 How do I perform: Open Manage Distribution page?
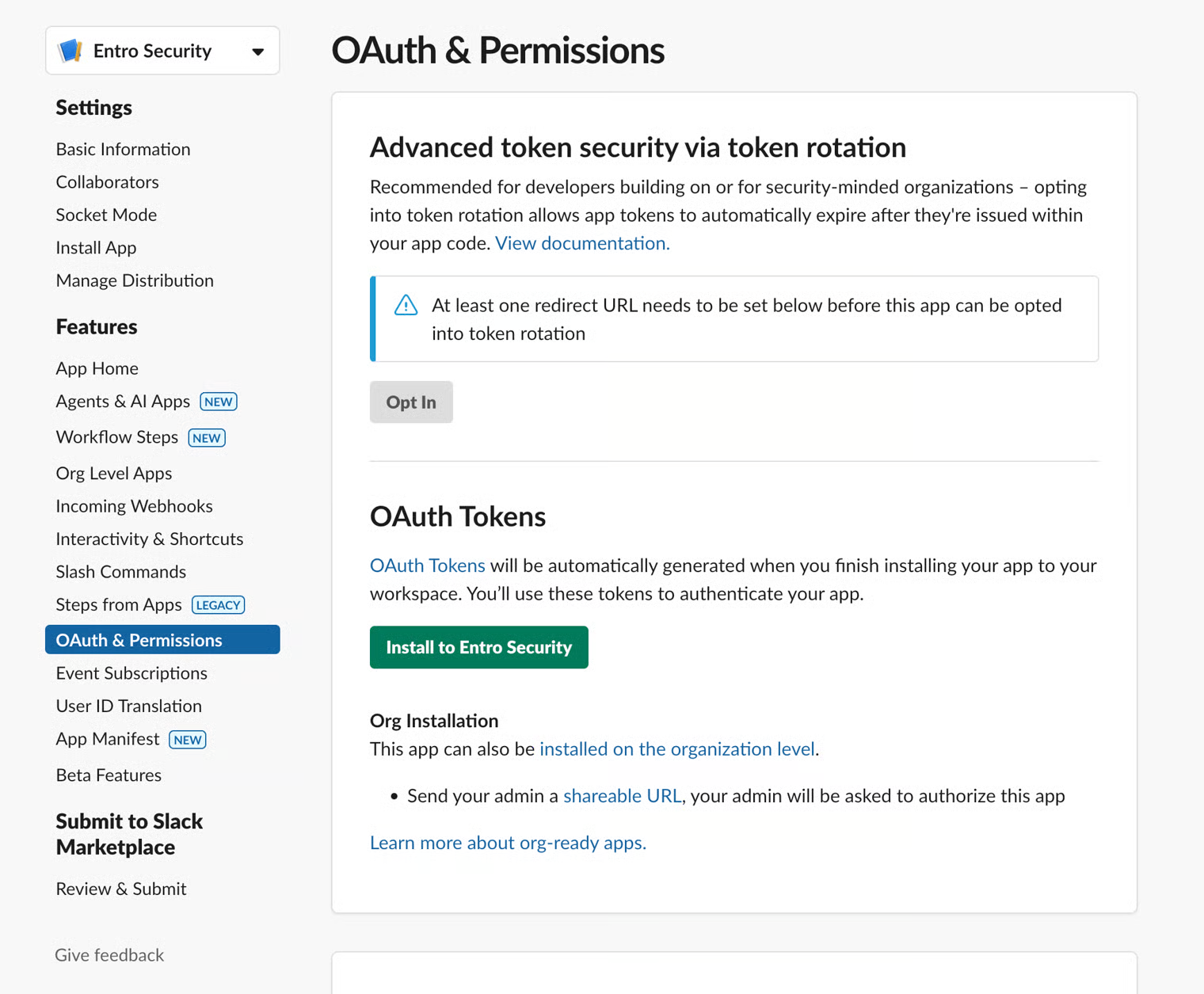135,280
